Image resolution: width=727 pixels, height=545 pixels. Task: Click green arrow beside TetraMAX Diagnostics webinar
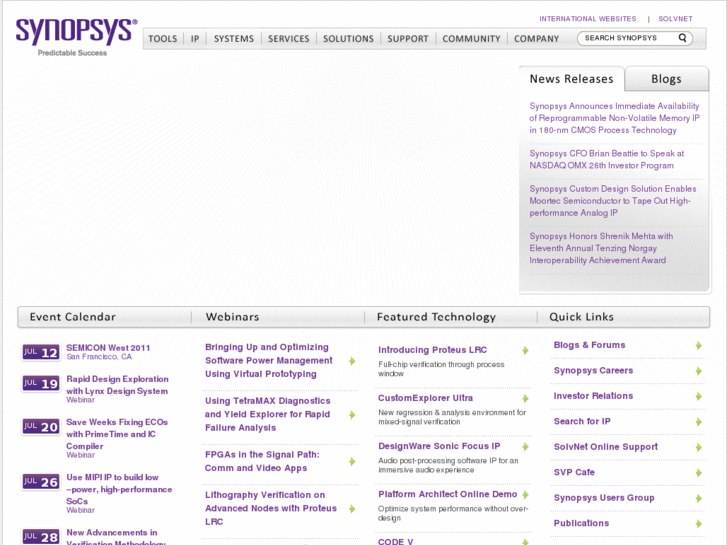(x=352, y=415)
